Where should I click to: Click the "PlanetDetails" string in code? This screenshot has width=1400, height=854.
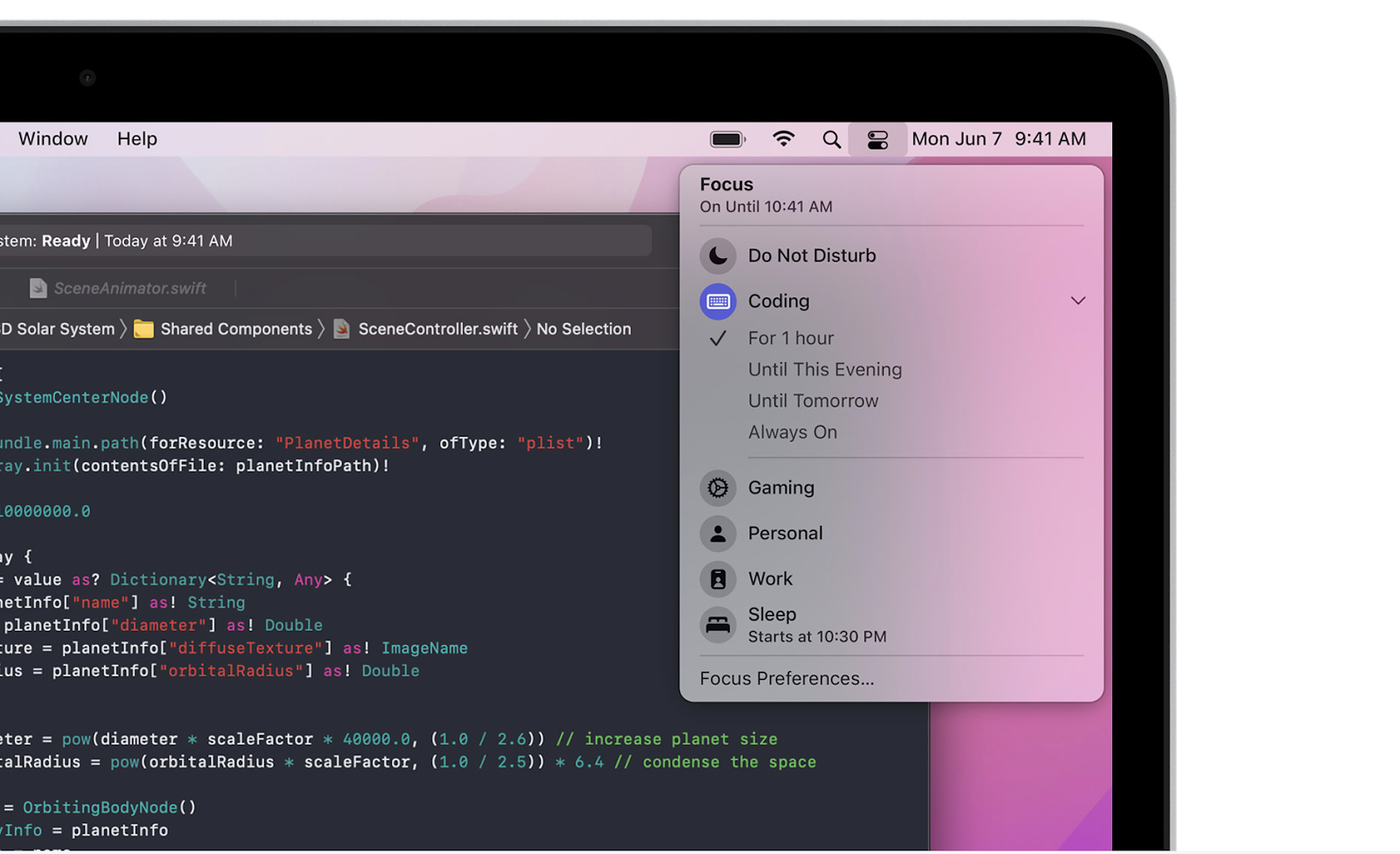[347, 443]
